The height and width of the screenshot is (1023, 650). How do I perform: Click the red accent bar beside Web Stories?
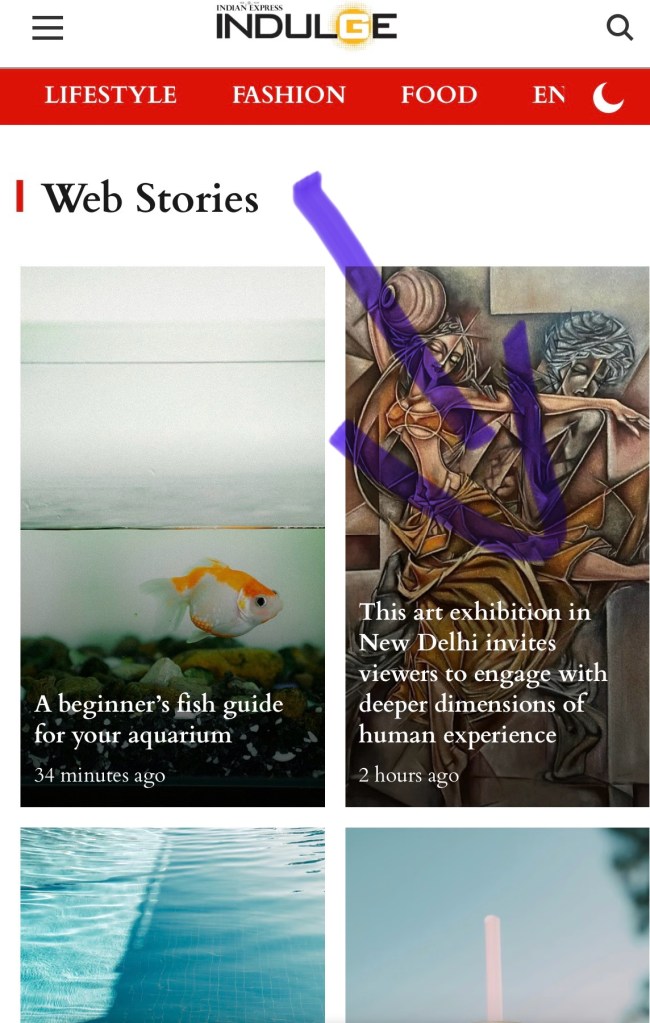[20, 196]
